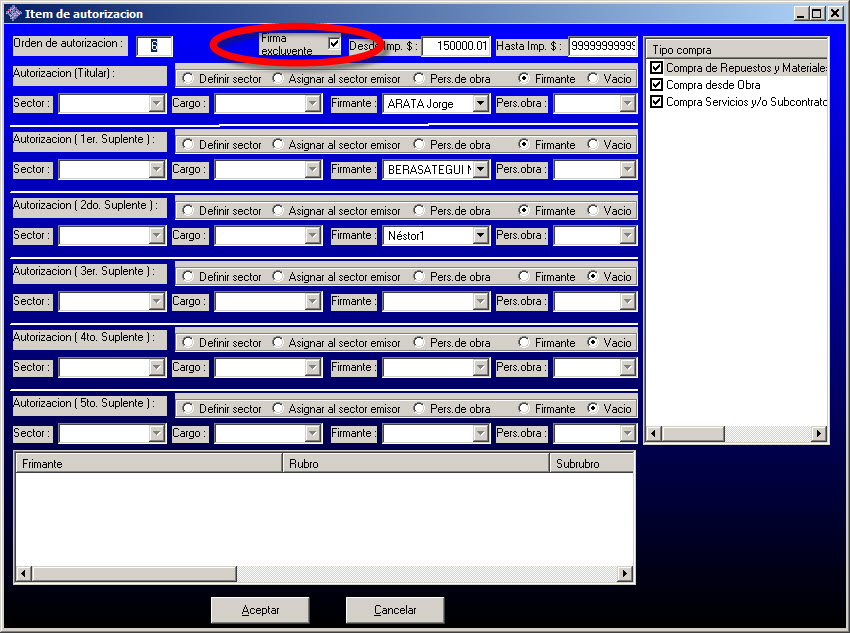
Task: Select Firmante radio for 3er. Suplente
Action: 524,277
